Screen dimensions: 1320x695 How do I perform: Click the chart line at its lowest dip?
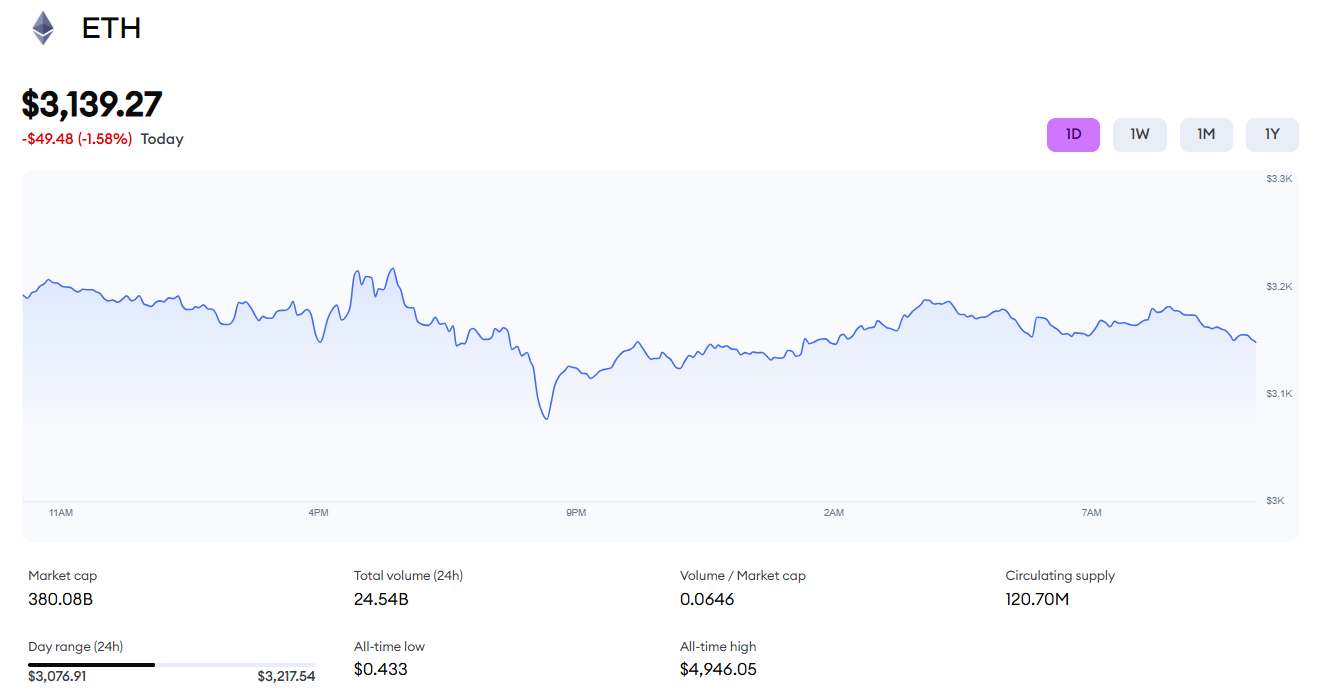tap(546, 418)
